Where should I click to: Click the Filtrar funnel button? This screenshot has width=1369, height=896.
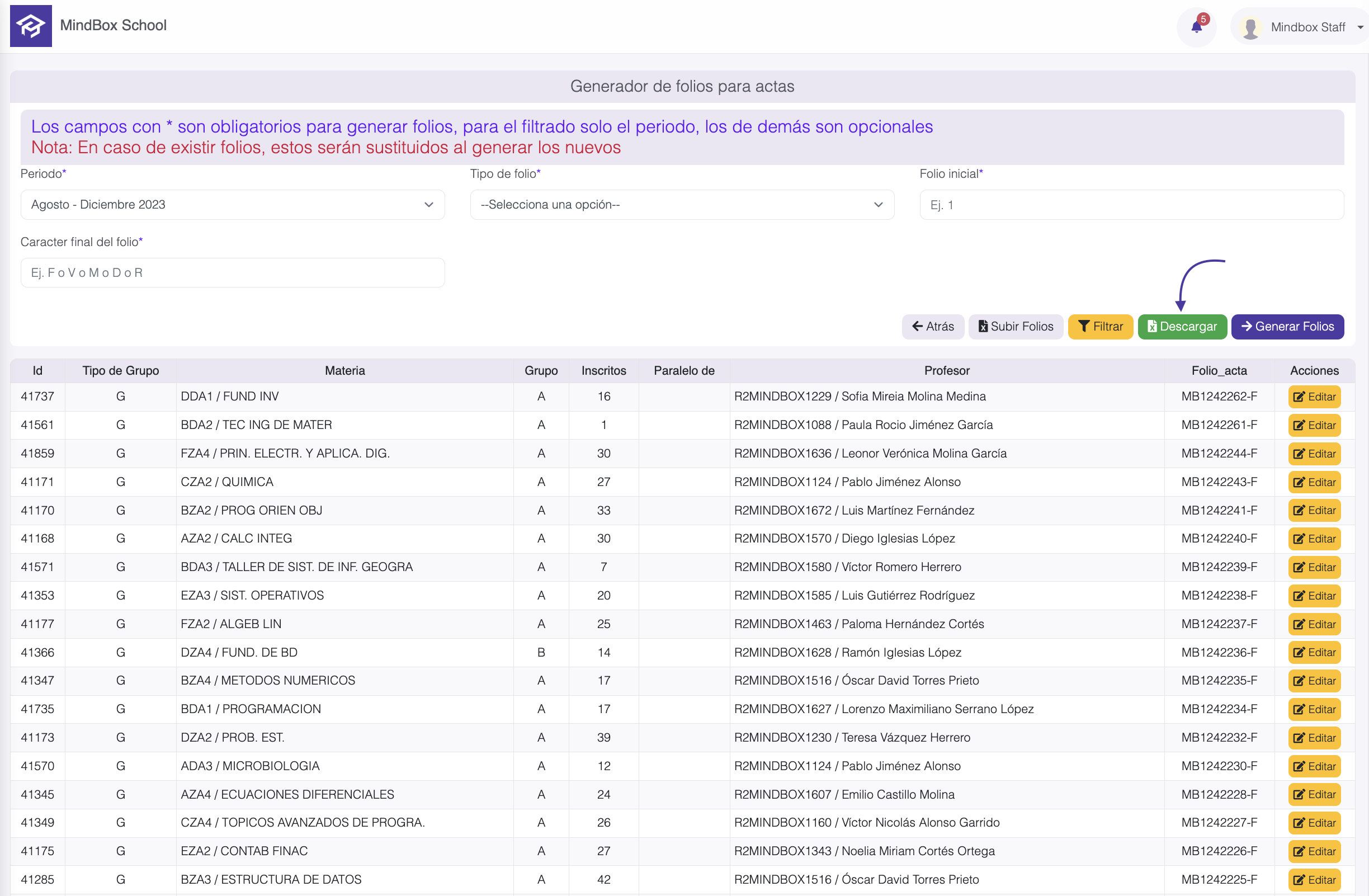(1100, 327)
